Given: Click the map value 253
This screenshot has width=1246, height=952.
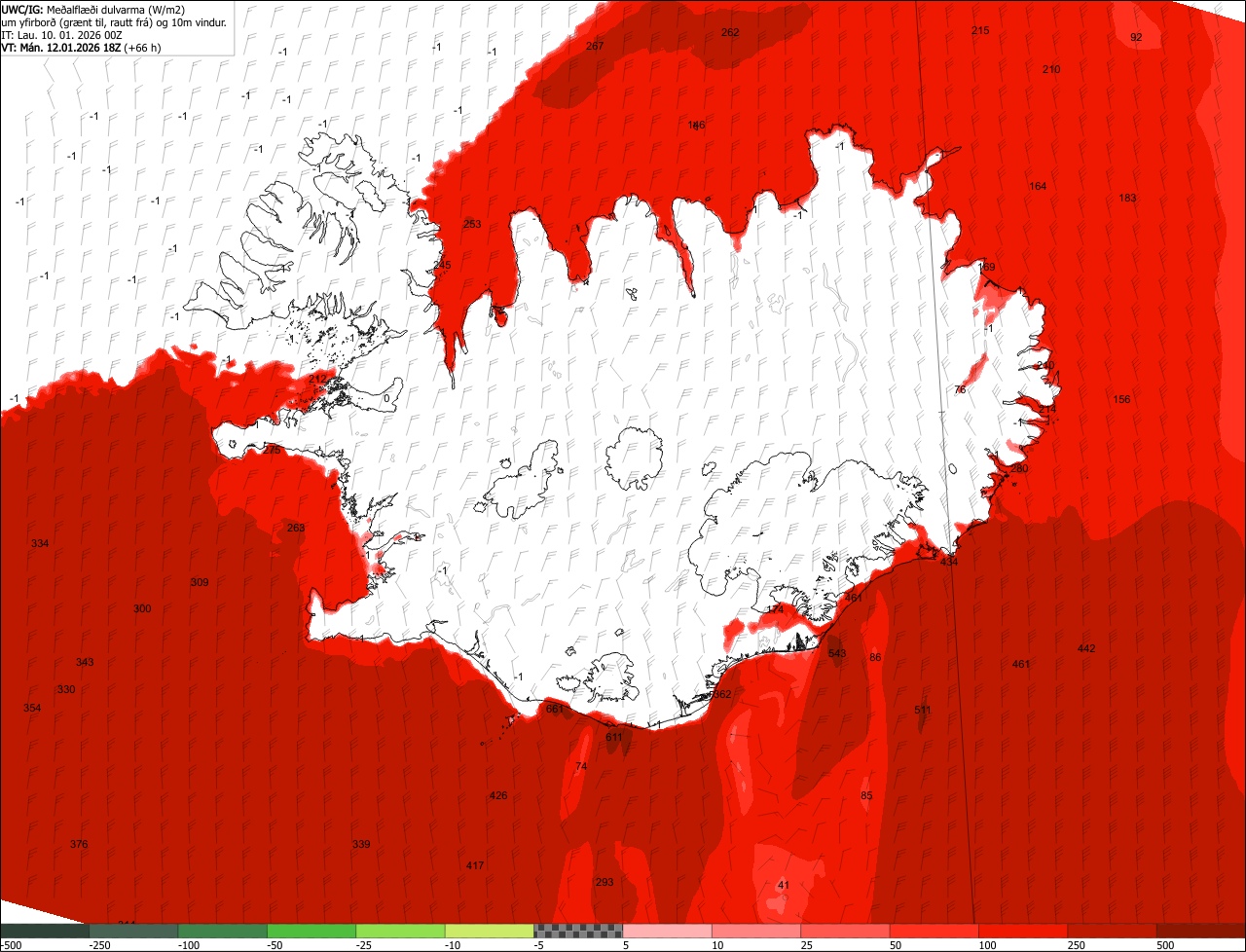Looking at the screenshot, I should coord(472,224).
